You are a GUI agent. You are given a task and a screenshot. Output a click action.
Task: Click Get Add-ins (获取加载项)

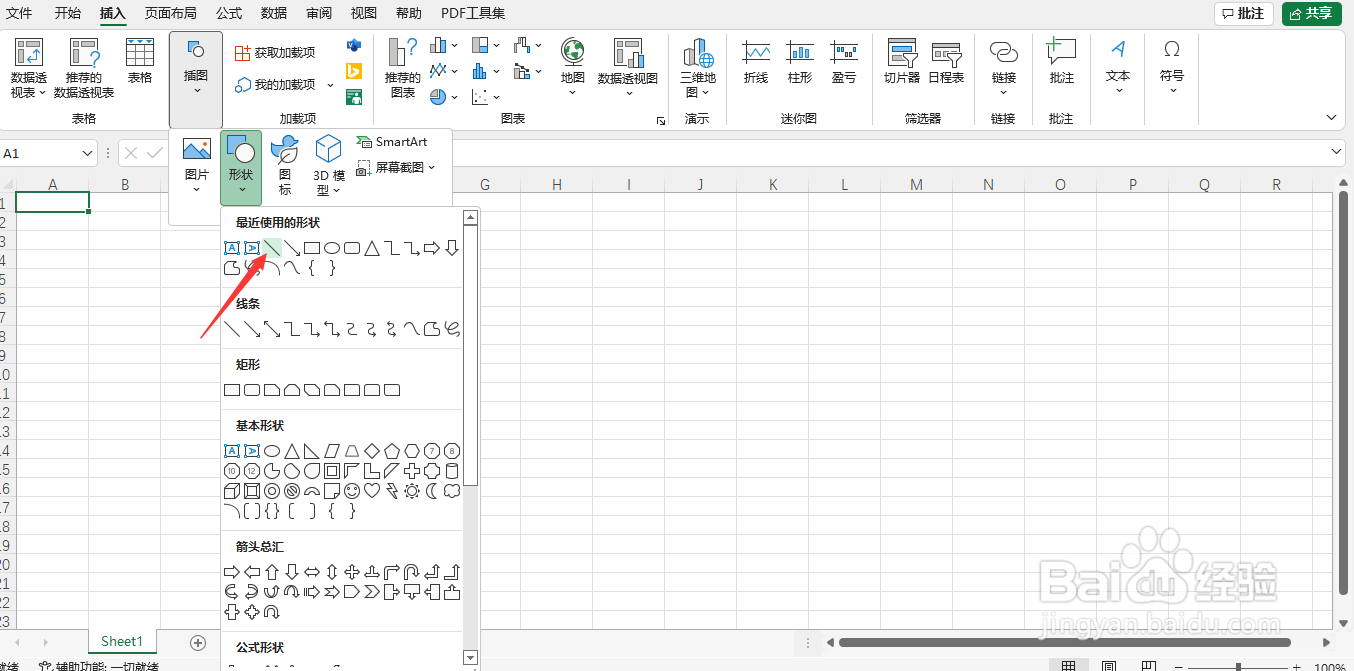tap(275, 52)
